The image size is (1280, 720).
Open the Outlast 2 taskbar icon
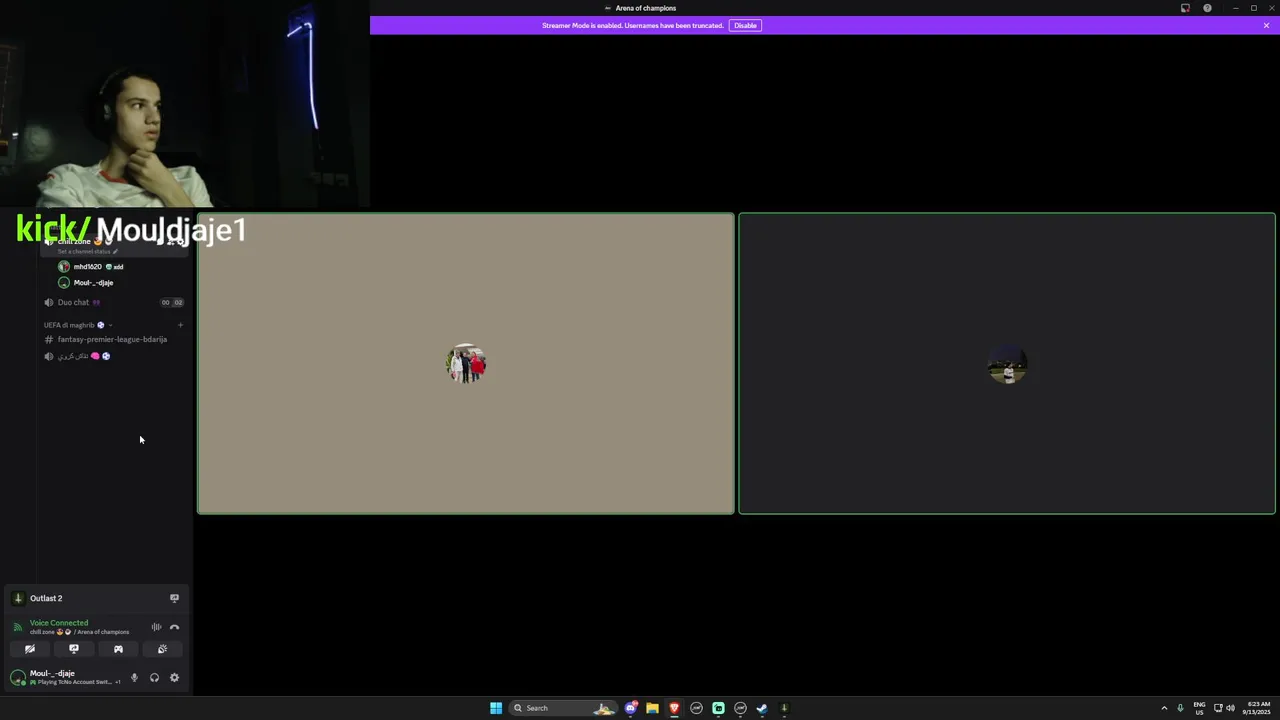[784, 708]
